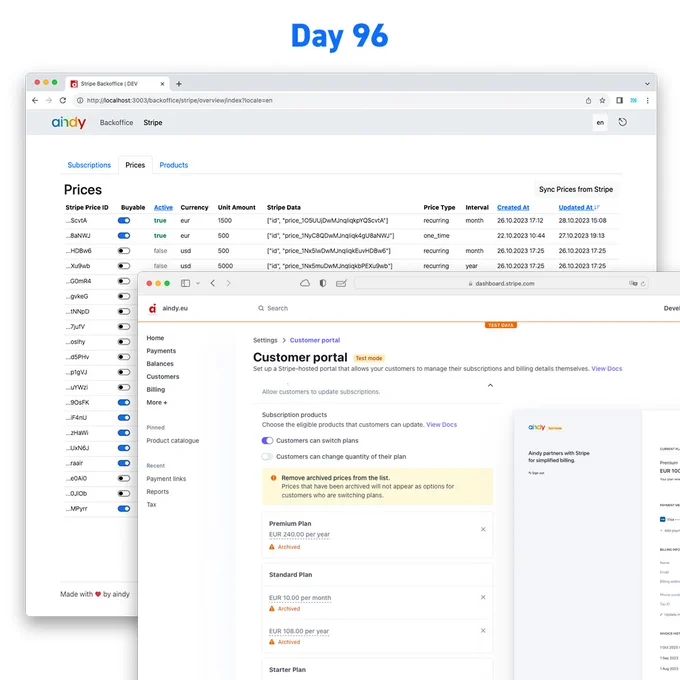This screenshot has width=680, height=680.
Task: Sort by the Created At column header
Action: pos(513,207)
